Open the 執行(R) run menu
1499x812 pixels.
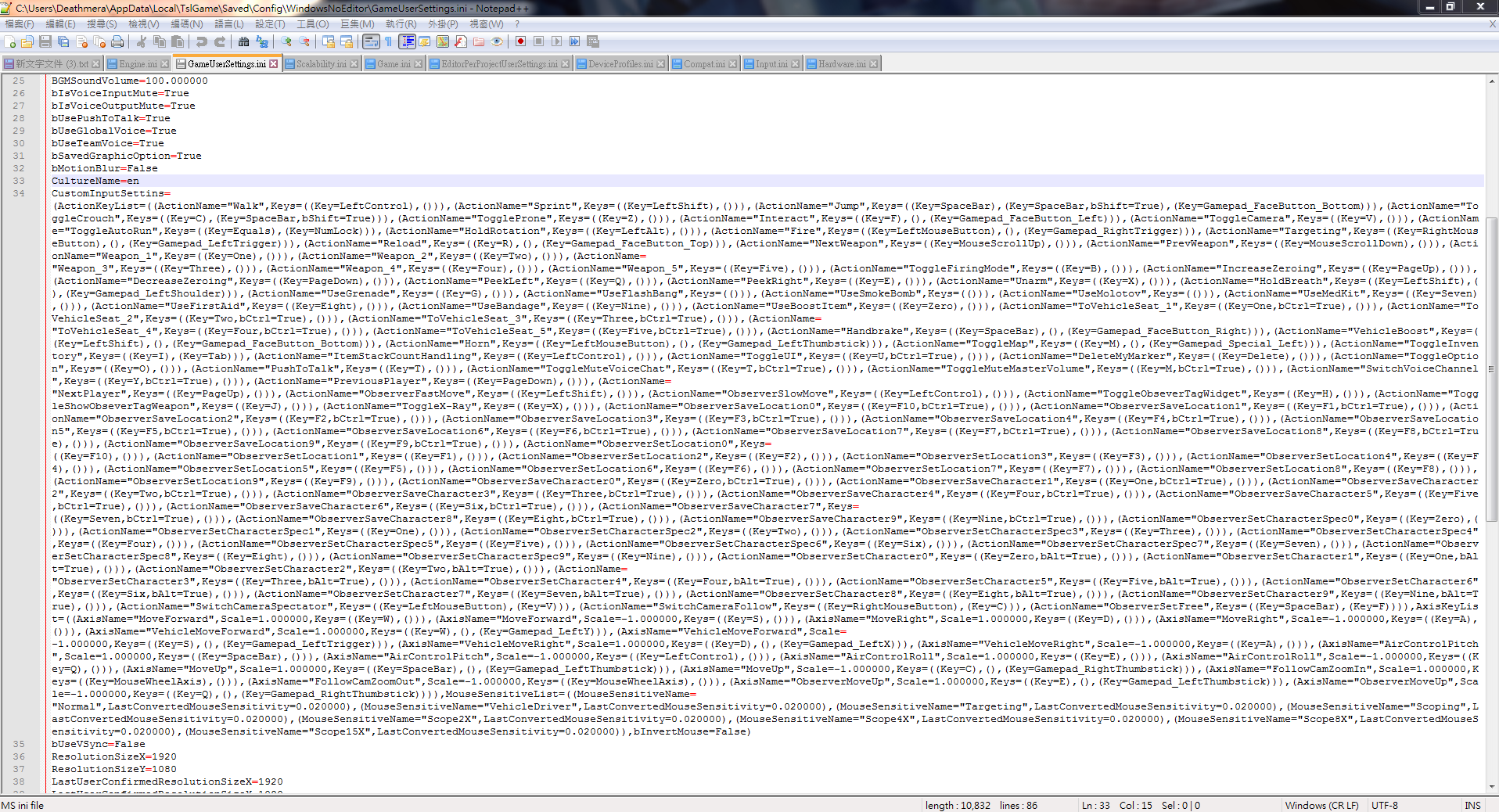(x=401, y=24)
